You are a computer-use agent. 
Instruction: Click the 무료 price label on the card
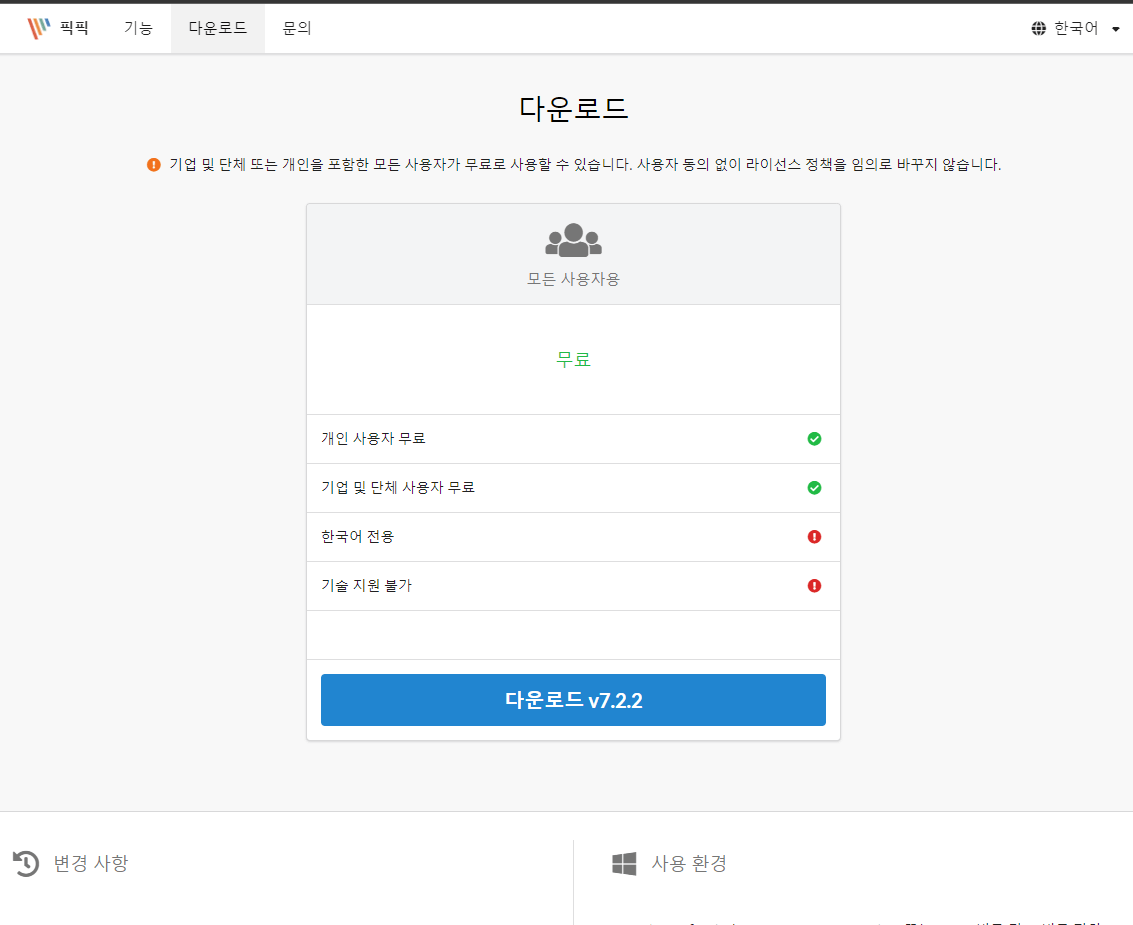coord(573,359)
